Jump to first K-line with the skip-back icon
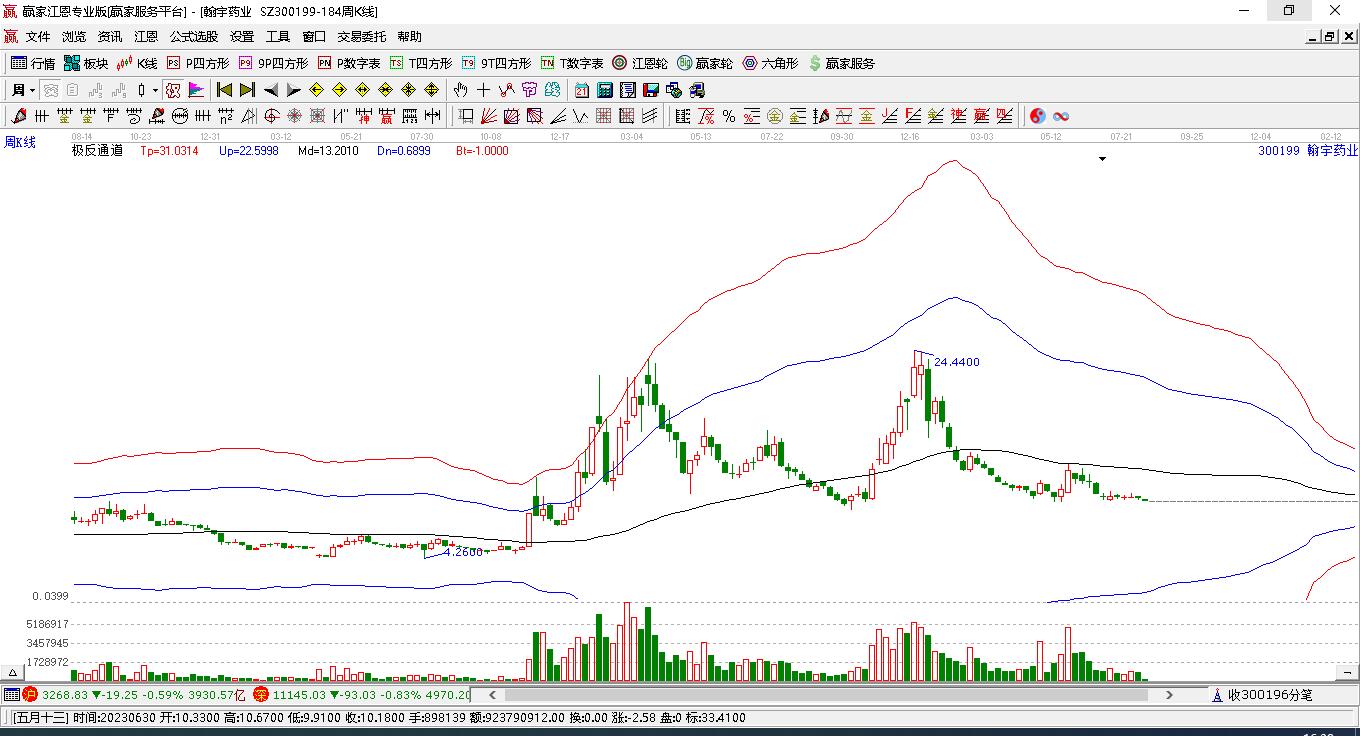This screenshot has height=736, width=1360. [x=224, y=89]
